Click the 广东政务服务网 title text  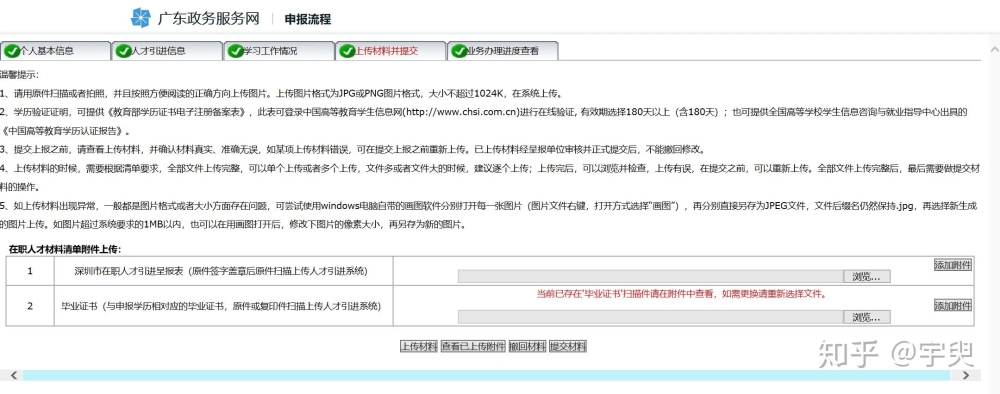209,18
